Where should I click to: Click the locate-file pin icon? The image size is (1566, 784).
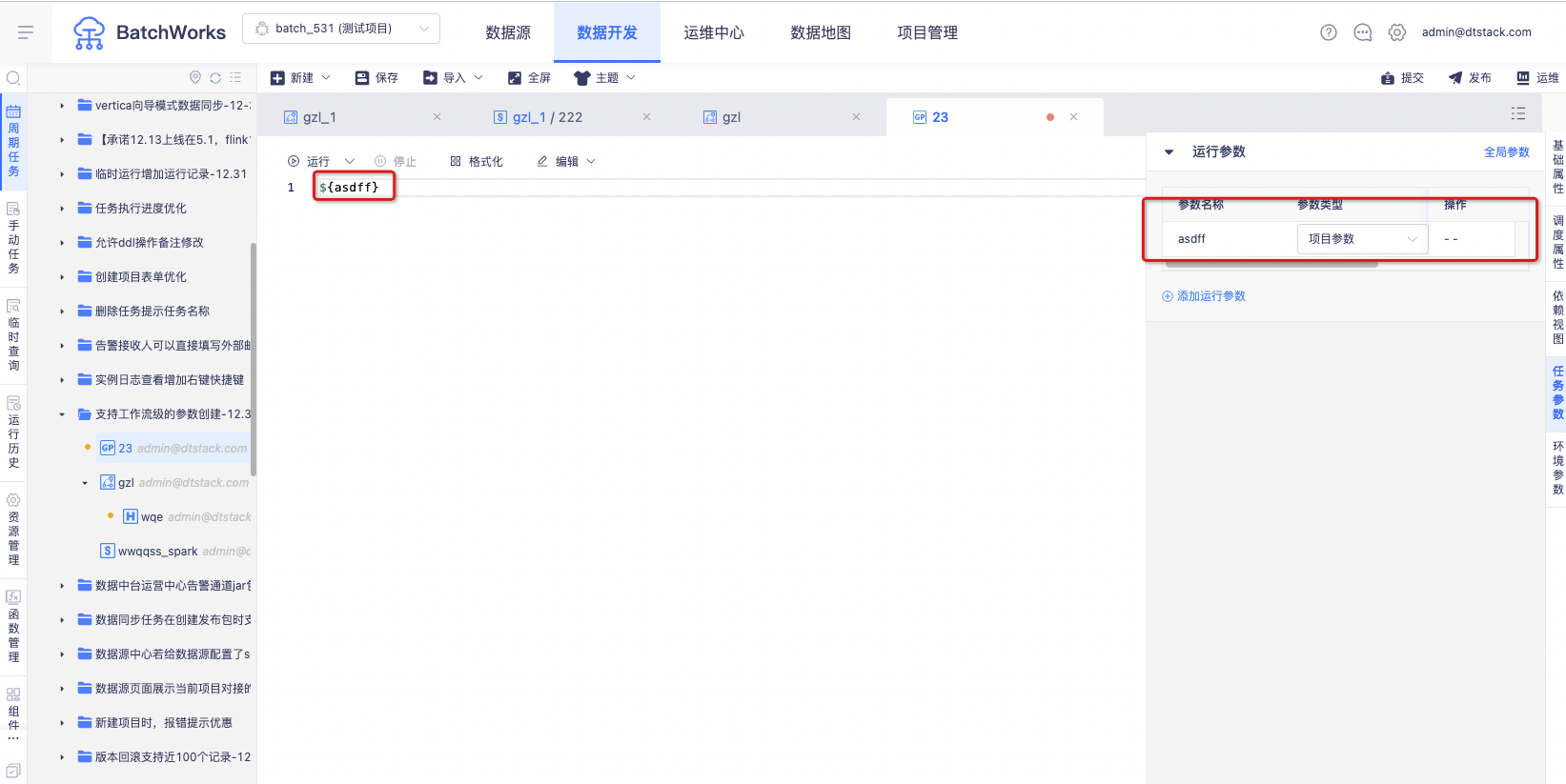[195, 77]
